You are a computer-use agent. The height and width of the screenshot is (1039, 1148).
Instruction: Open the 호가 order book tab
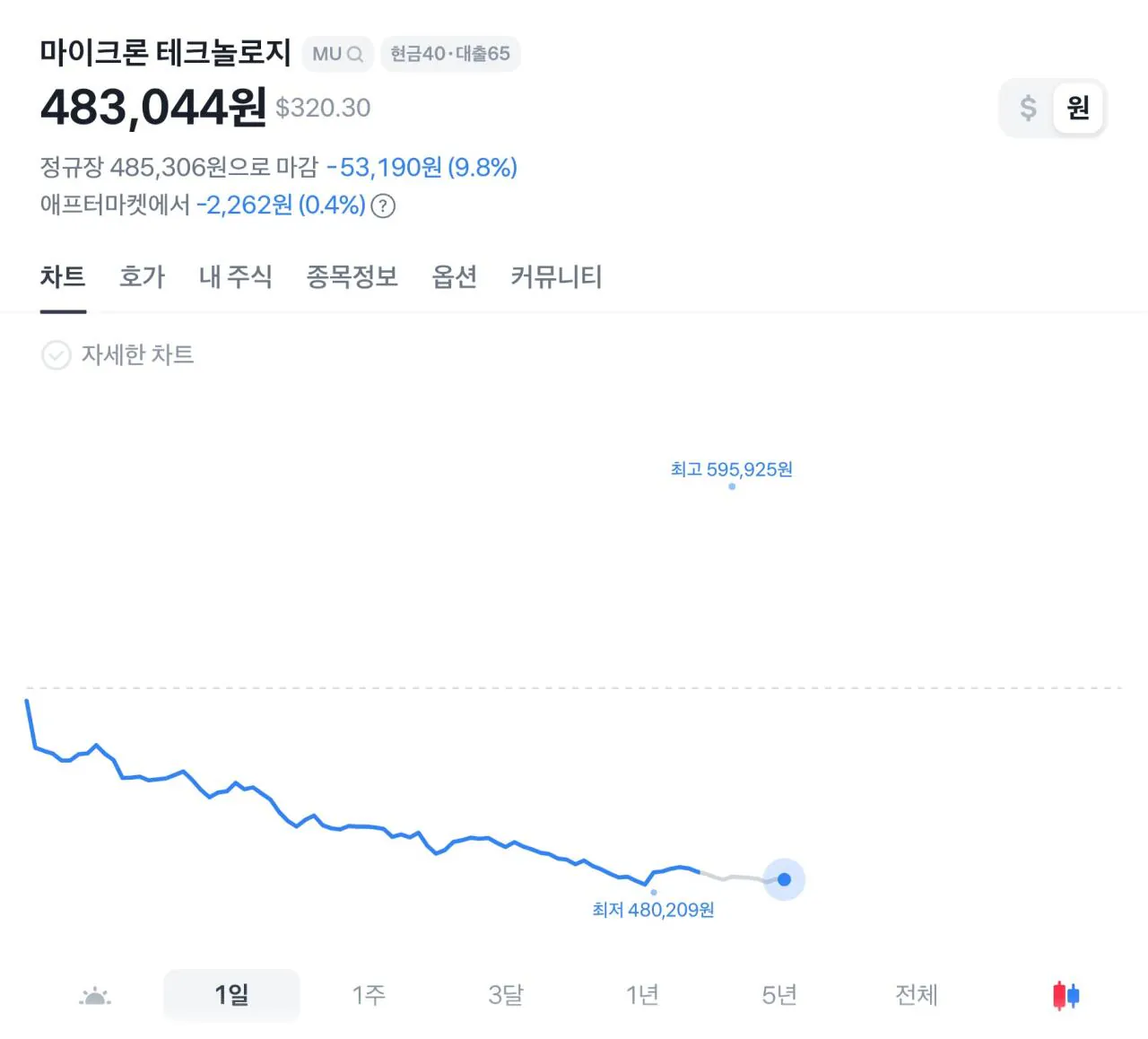142,276
